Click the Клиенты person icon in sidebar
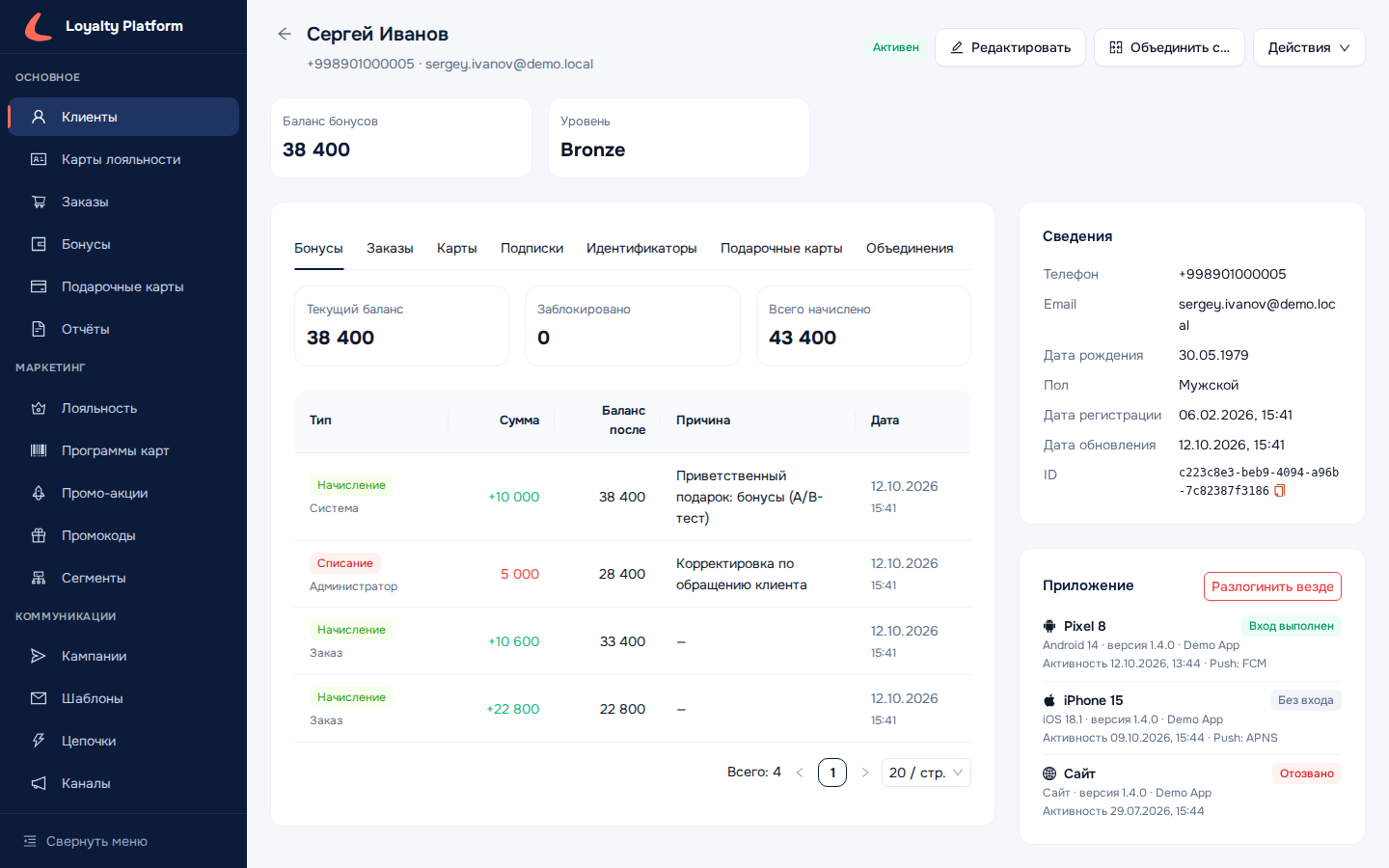This screenshot has width=1389, height=868. [39, 117]
